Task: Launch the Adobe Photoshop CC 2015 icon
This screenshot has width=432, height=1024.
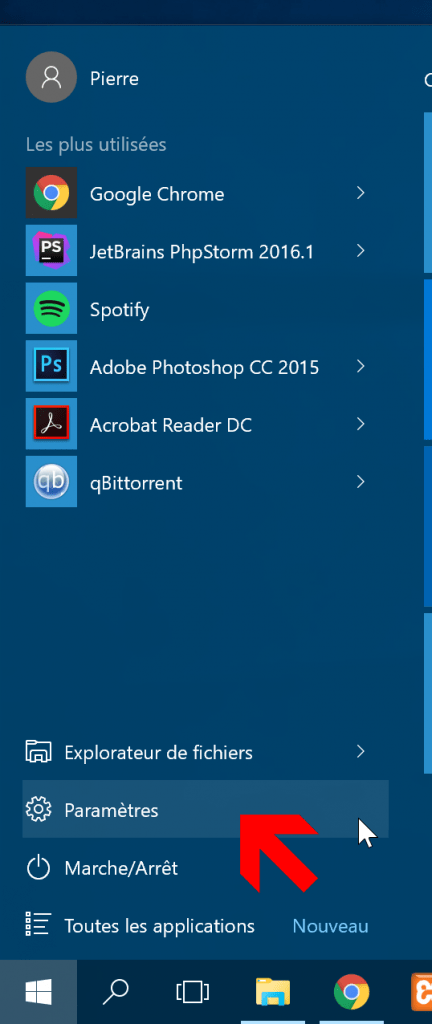Action: [x=51, y=366]
